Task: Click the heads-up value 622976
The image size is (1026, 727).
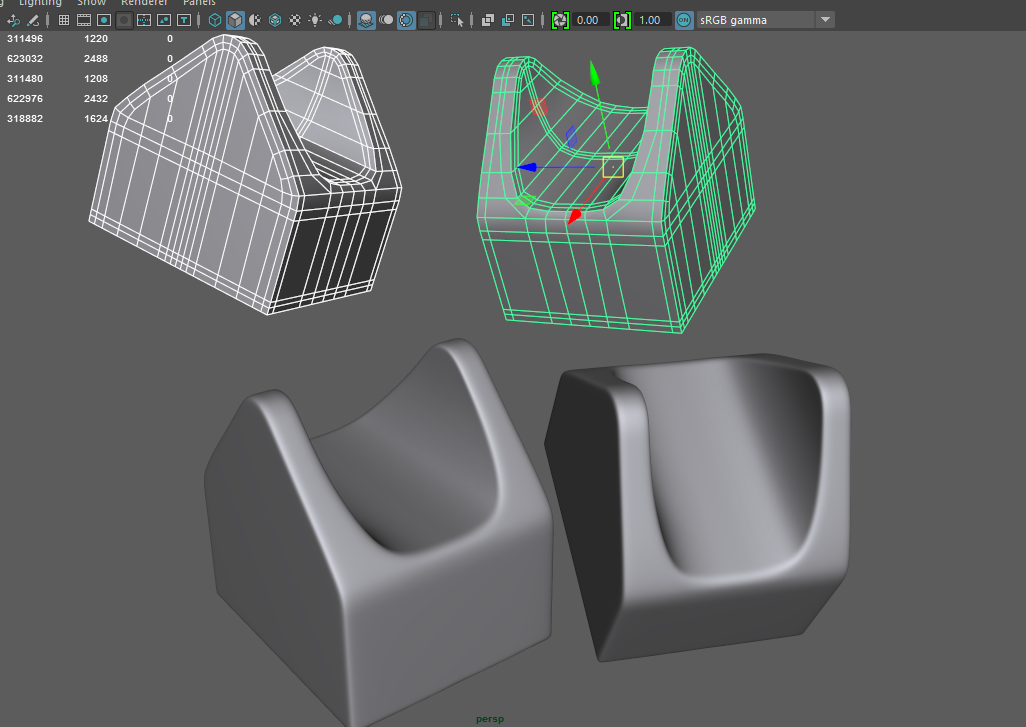Action: 25,99
